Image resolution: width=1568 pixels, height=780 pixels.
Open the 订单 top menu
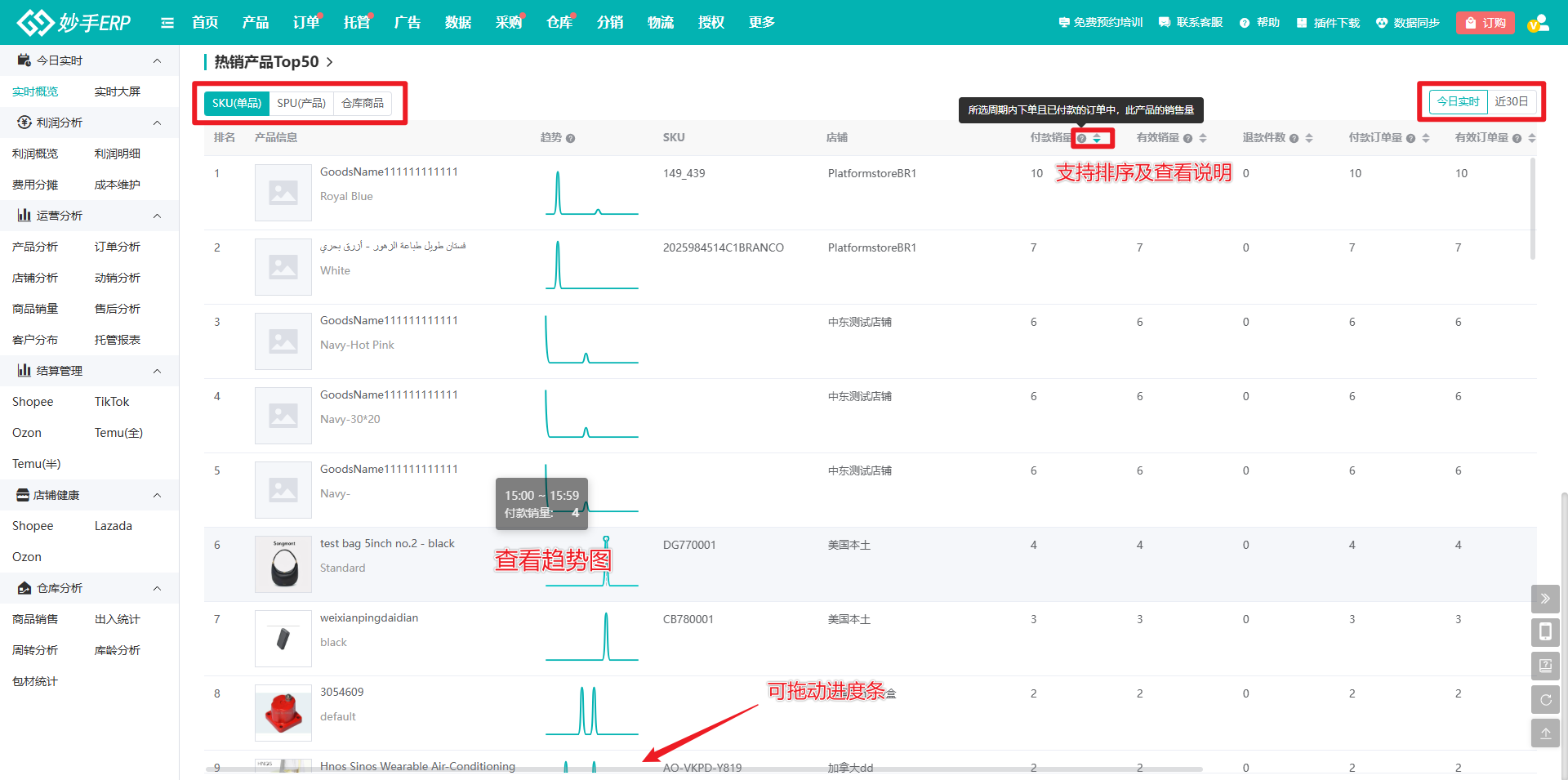305,23
